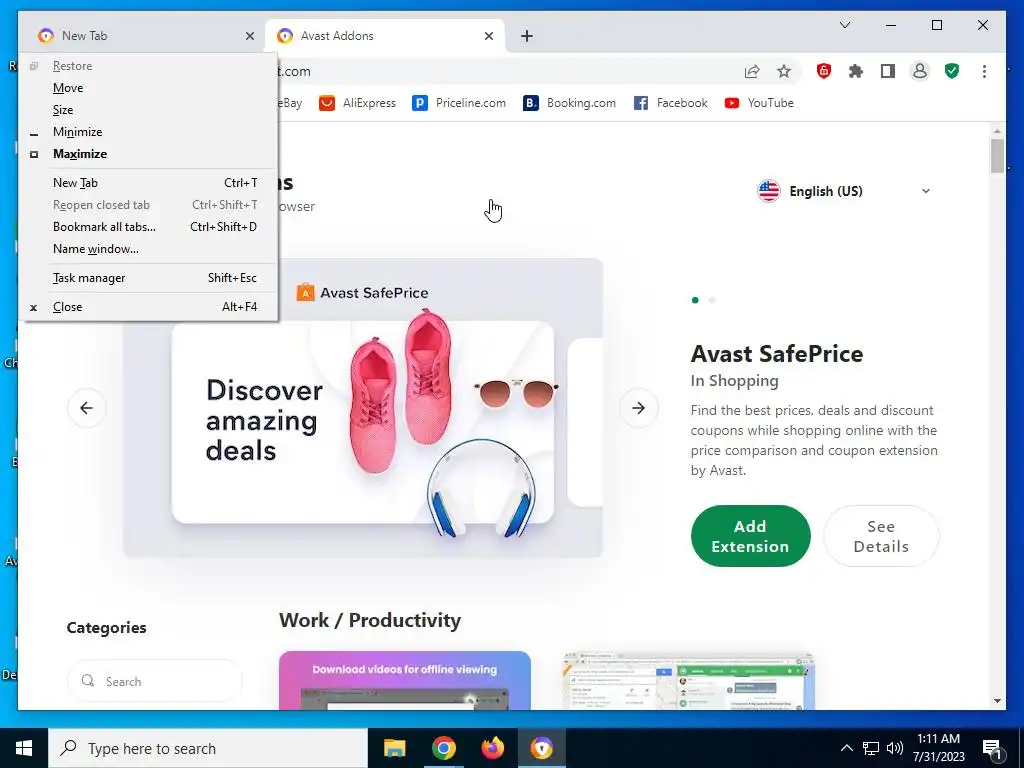The width and height of the screenshot is (1024, 768).
Task: Open the Extensions puzzle piece icon
Action: coord(856,71)
